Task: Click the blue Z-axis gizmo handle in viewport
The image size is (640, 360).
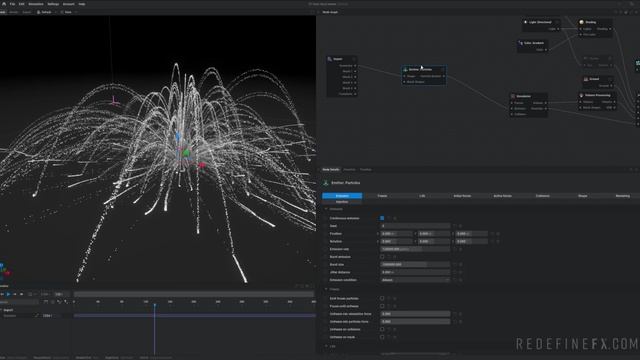Action: (x=178, y=136)
